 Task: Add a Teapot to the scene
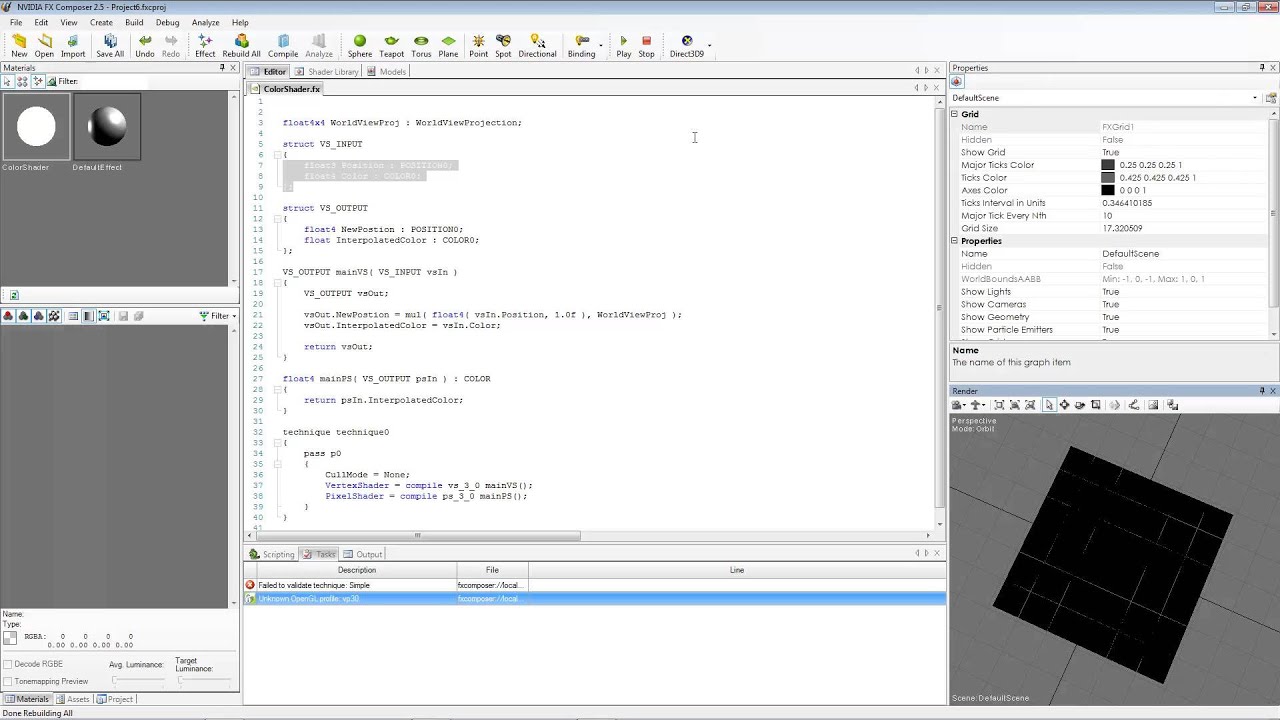[x=391, y=46]
